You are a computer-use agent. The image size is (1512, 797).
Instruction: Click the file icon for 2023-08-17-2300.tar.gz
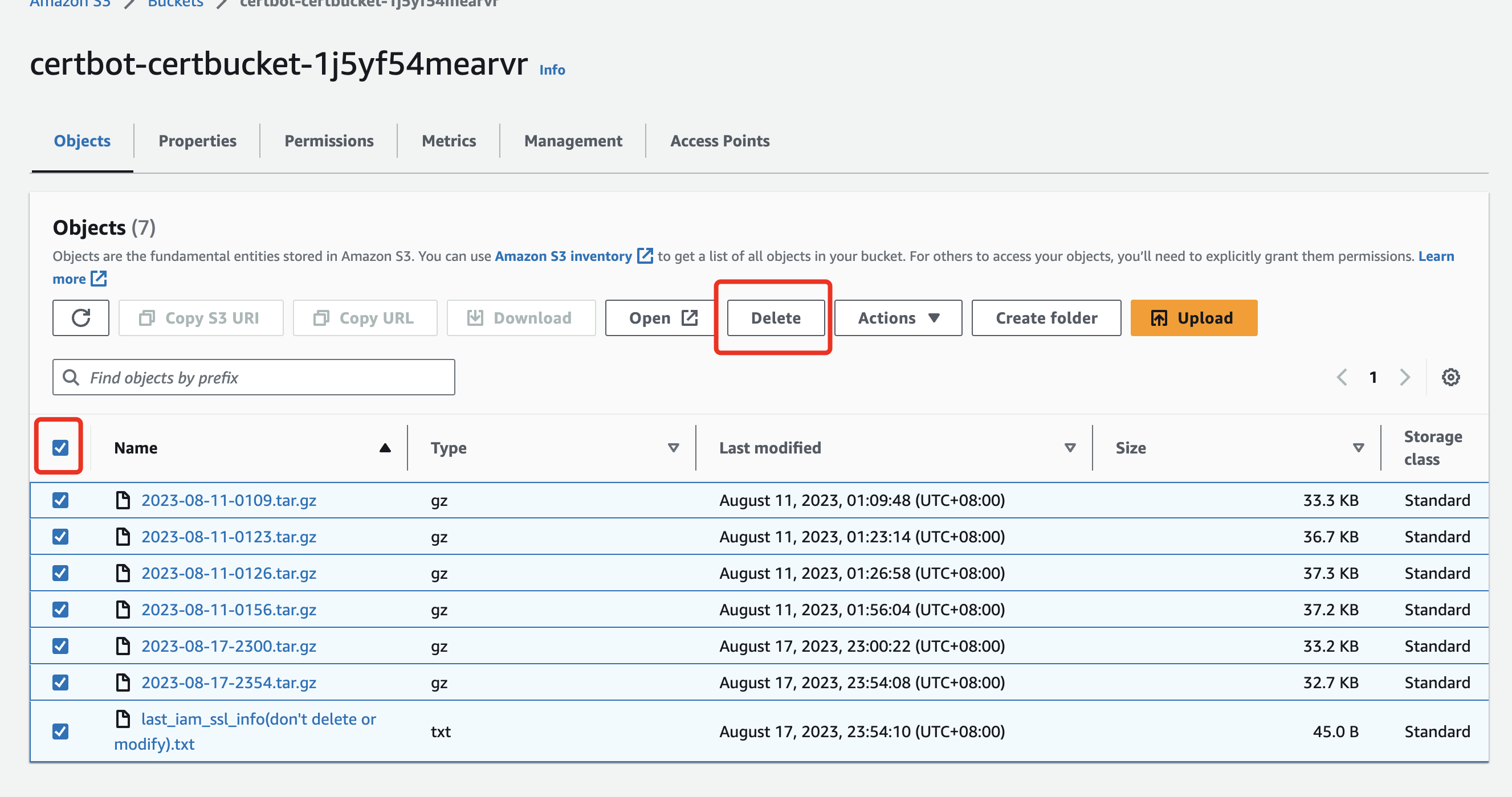123,645
